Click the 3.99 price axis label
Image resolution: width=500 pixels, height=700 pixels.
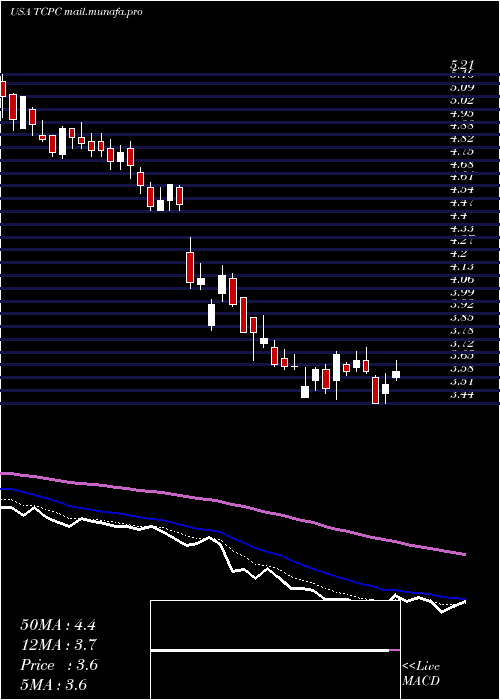click(462, 292)
